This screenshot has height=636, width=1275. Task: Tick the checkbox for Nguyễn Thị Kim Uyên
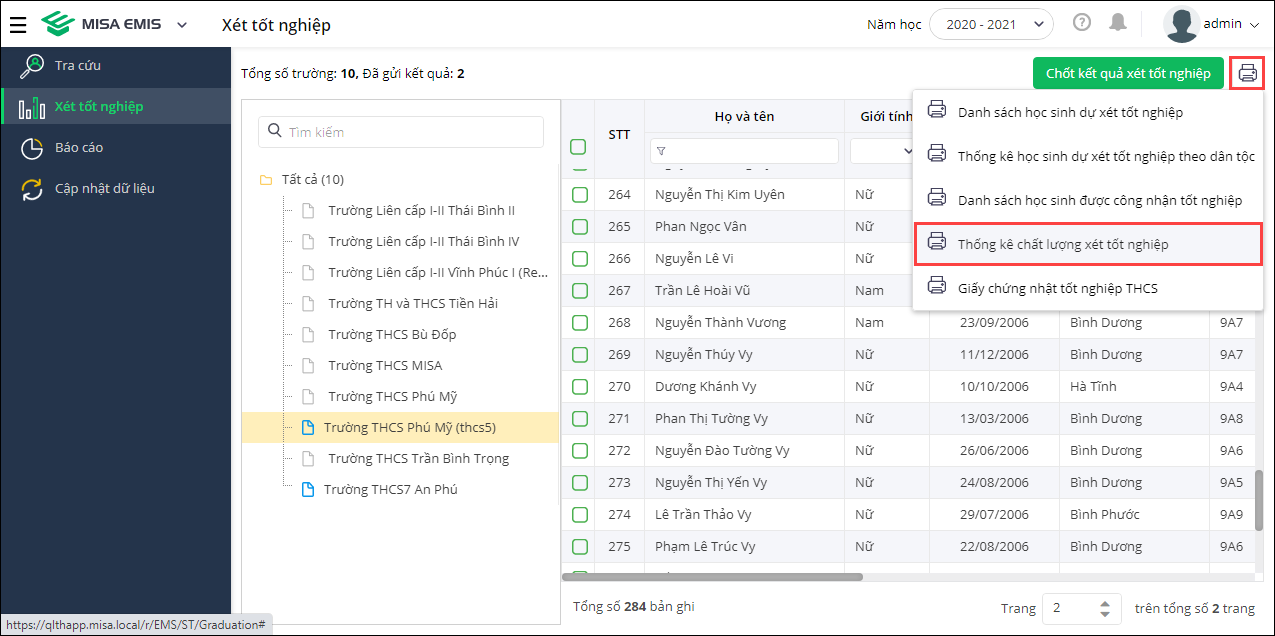point(579,195)
